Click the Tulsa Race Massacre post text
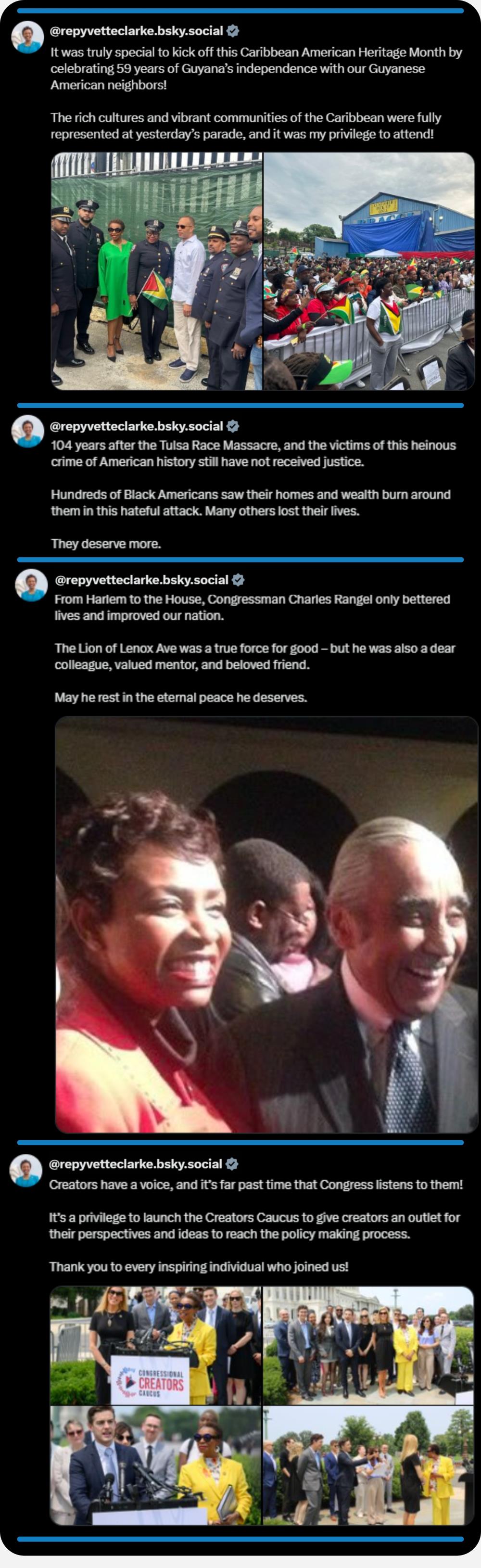 click(x=253, y=494)
